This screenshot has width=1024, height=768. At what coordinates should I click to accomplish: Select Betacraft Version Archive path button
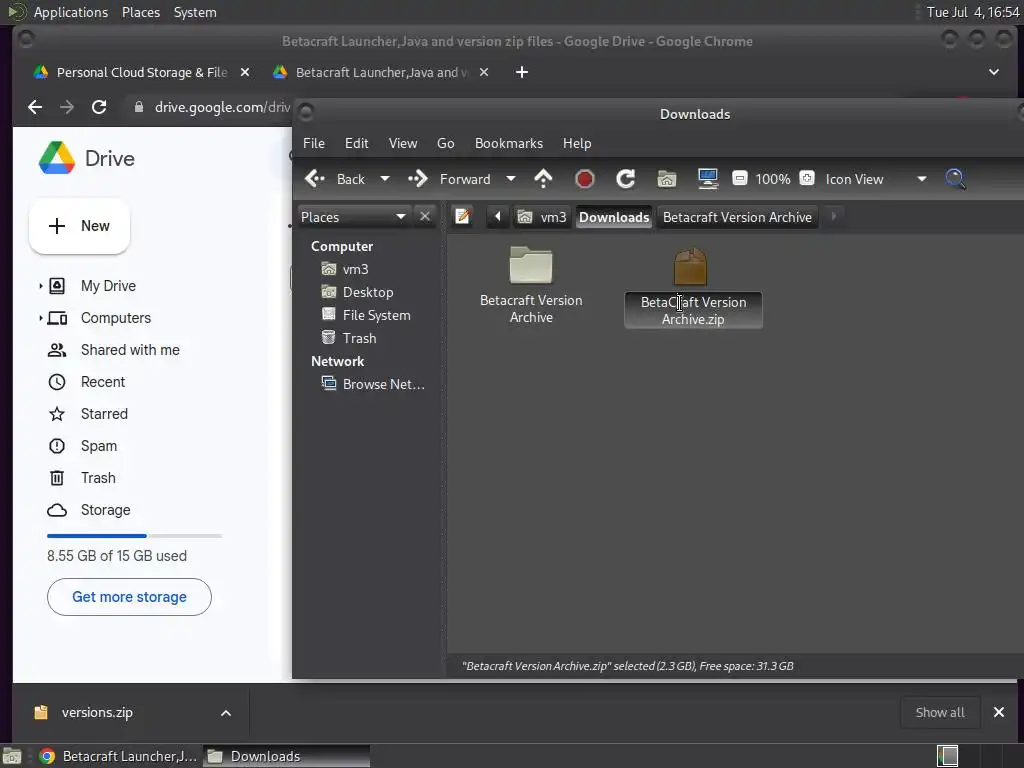click(x=737, y=217)
